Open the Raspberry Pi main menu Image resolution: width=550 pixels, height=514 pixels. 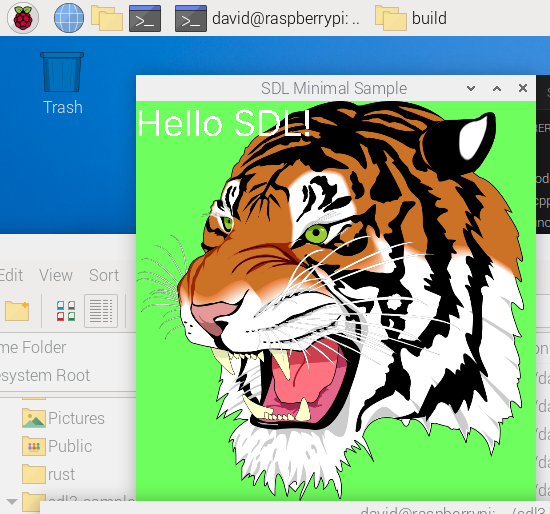coord(23,18)
